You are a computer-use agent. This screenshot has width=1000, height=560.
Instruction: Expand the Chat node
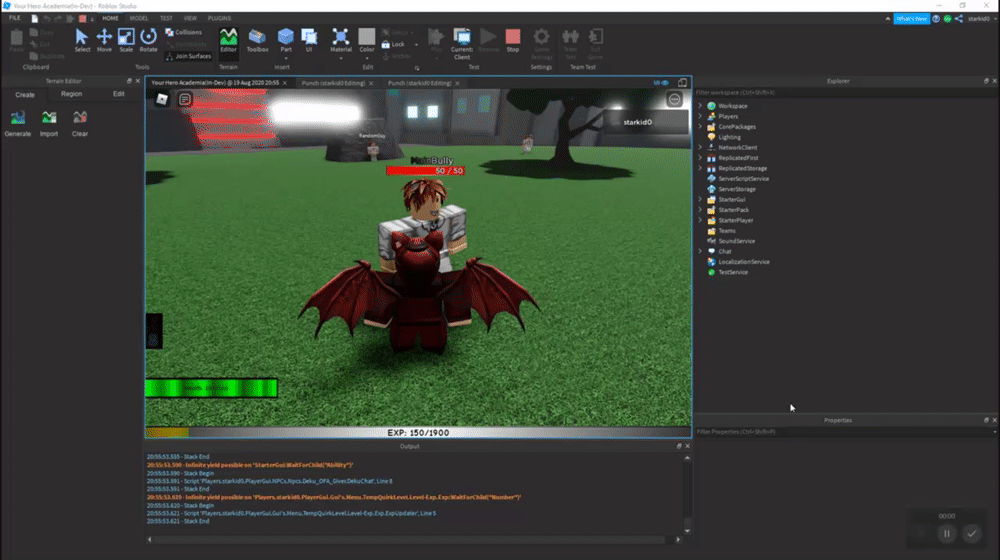(x=700, y=251)
